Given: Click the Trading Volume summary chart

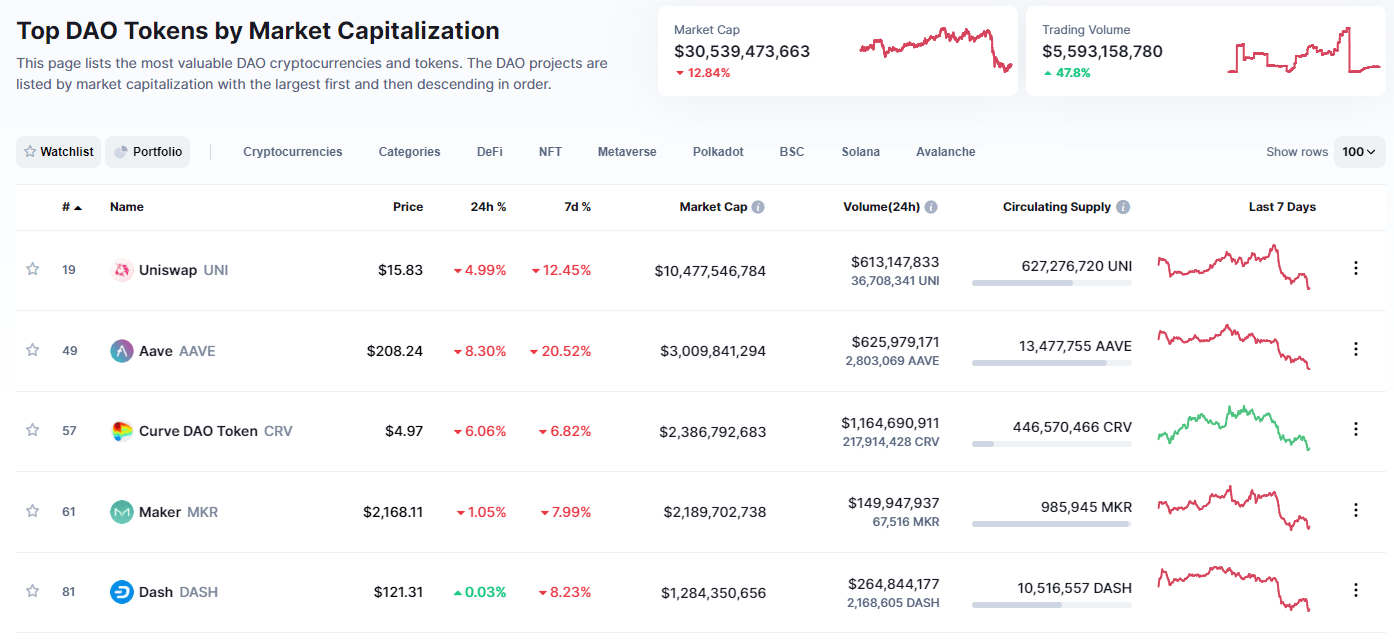Looking at the screenshot, I should [1305, 51].
